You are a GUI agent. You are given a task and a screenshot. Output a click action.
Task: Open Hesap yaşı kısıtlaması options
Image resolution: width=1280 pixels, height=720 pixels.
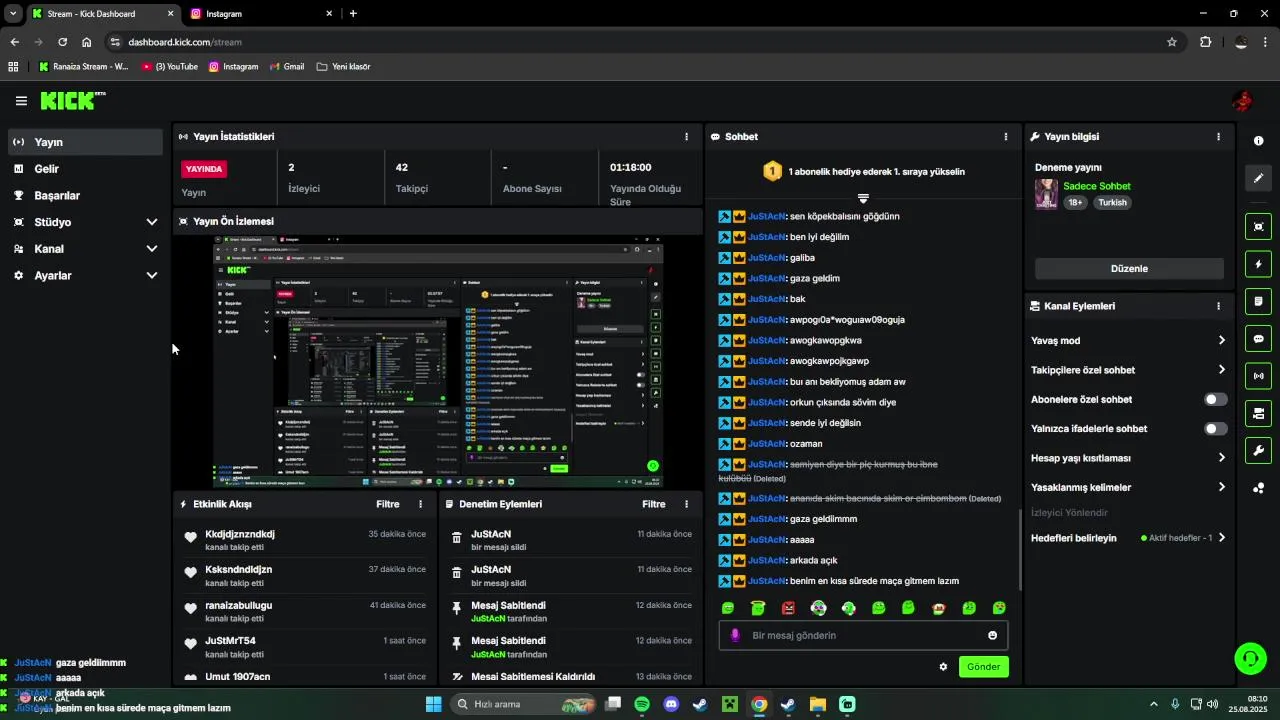click(x=1128, y=458)
